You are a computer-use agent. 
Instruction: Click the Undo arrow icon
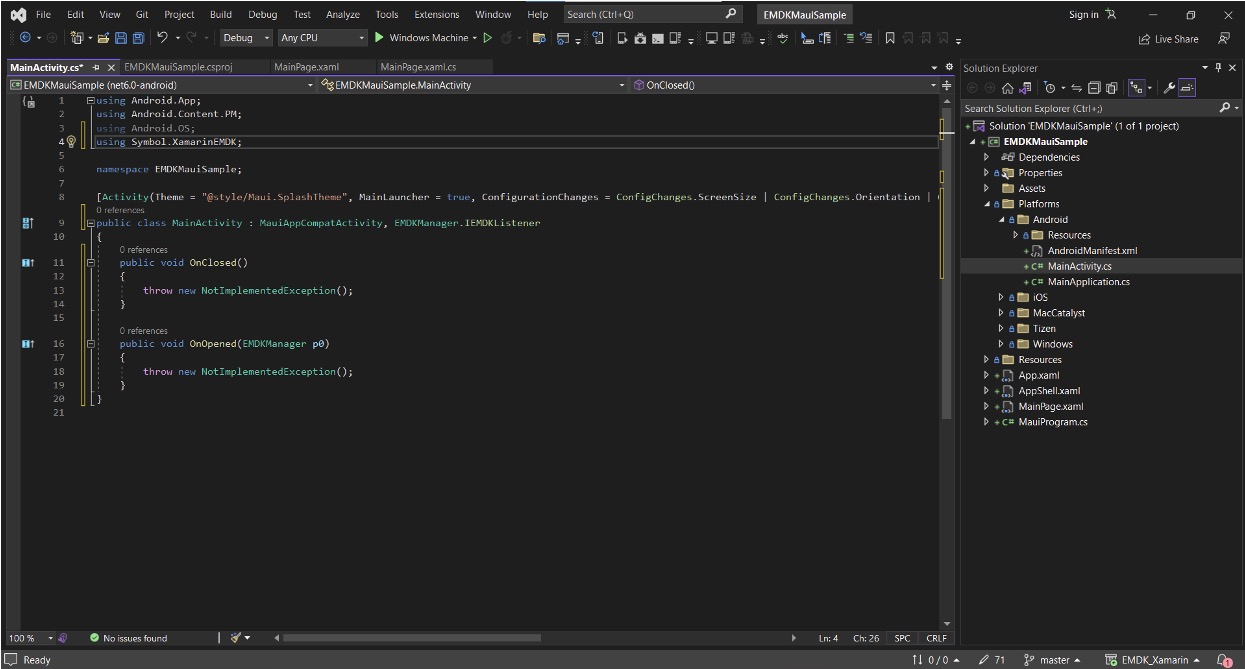162,38
